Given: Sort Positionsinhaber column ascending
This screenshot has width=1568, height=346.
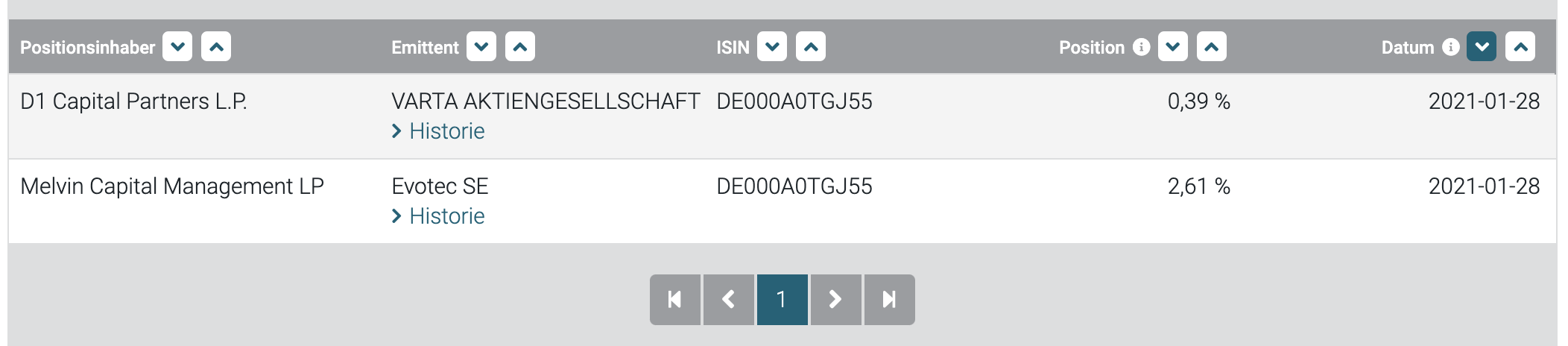Looking at the screenshot, I should pos(216,47).
